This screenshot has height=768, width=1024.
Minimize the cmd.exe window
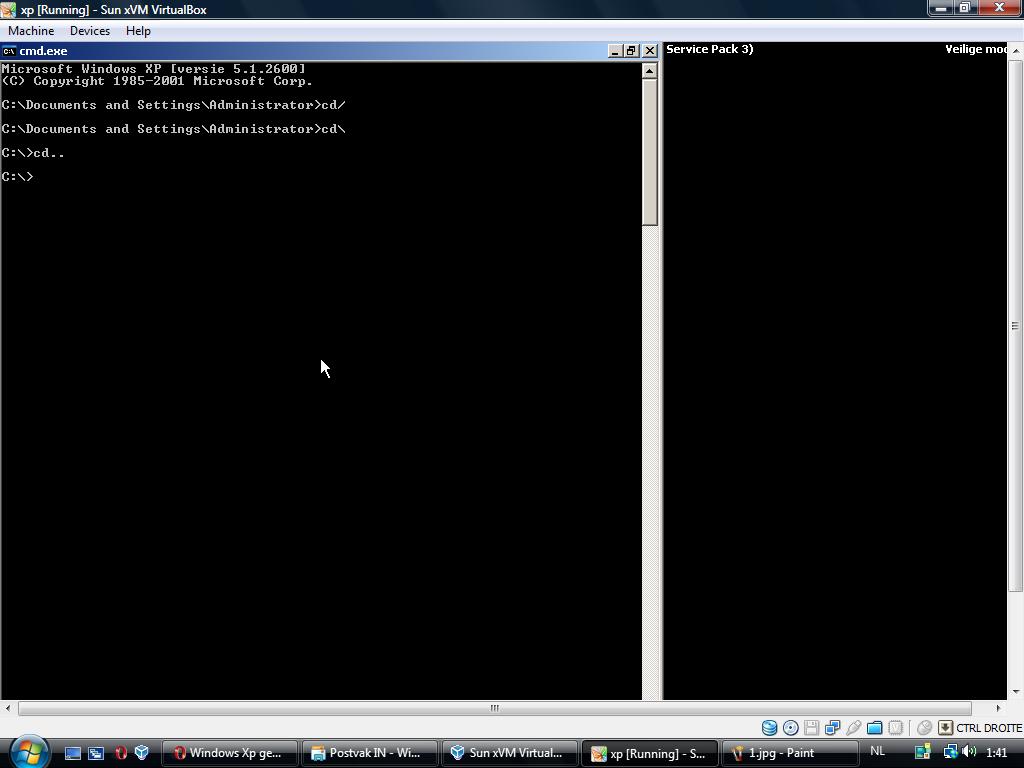coord(615,51)
